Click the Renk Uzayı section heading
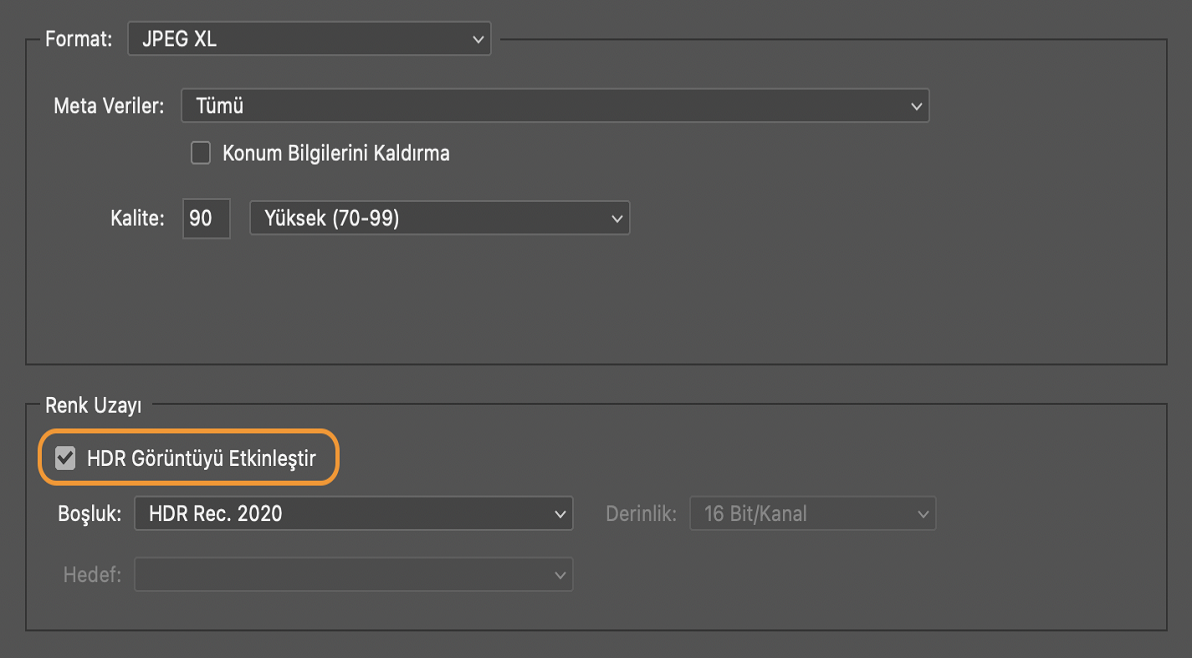The image size is (1192, 658). pos(93,406)
